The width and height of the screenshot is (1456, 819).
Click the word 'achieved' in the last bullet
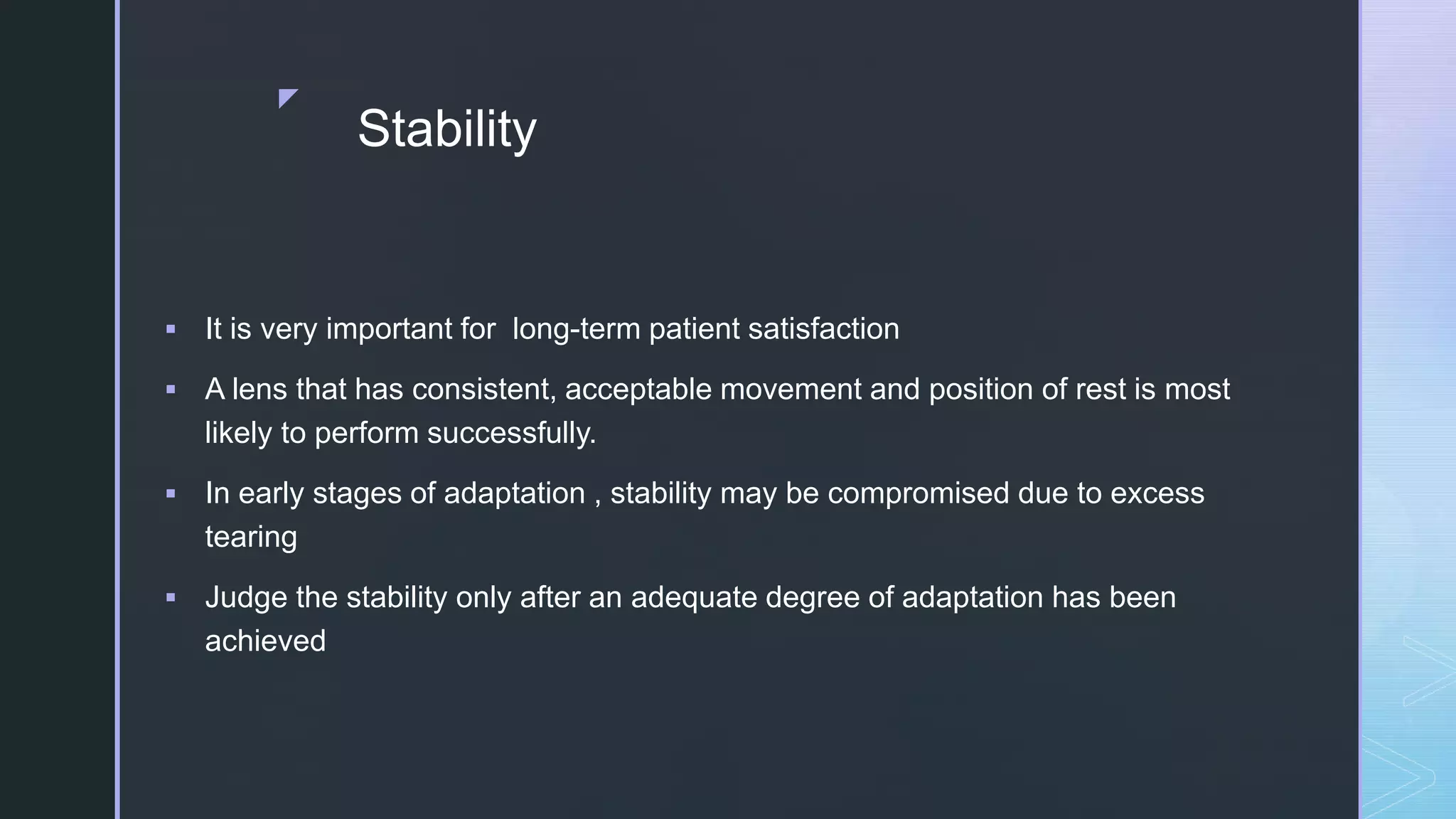(265, 641)
